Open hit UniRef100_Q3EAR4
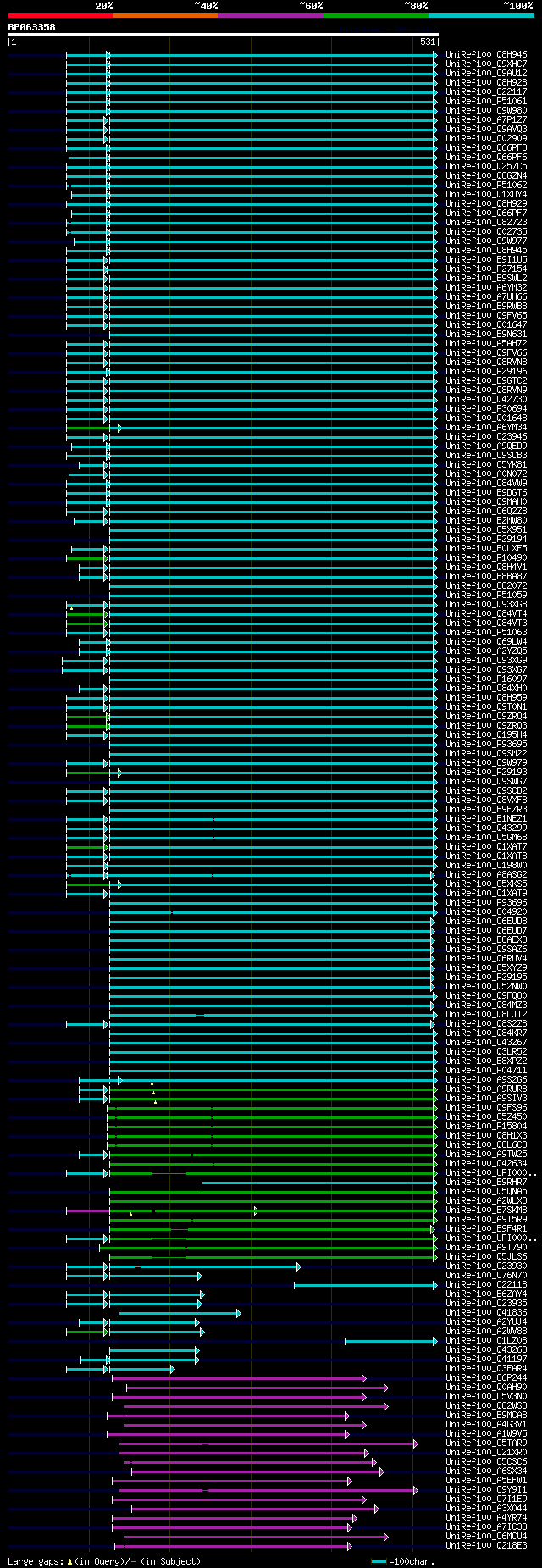The image size is (542, 1568). [x=486, y=1369]
